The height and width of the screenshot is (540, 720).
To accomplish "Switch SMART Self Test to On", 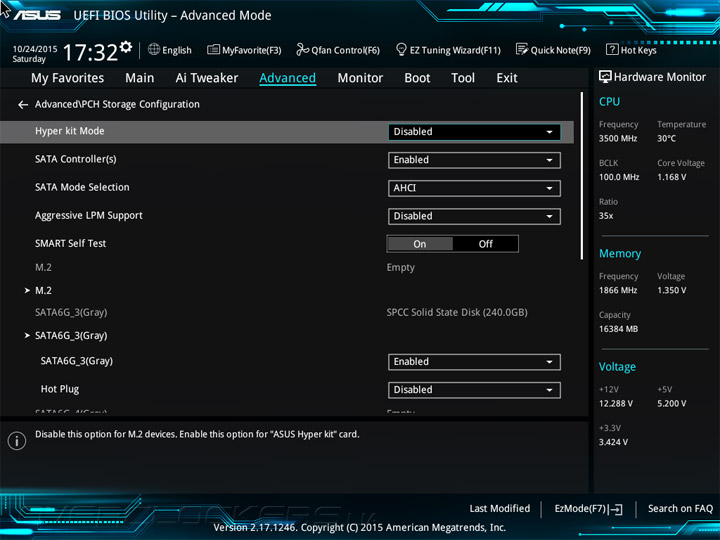I will [x=420, y=244].
